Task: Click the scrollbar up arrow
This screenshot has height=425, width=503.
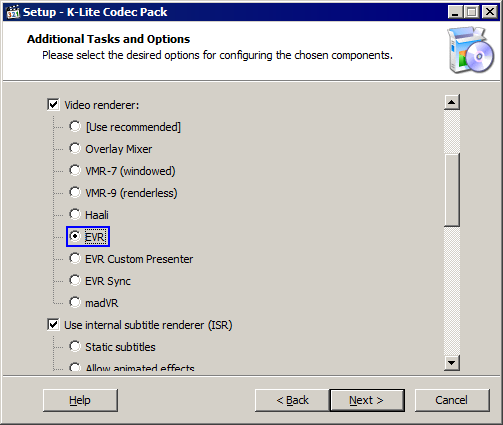Action: click(x=452, y=102)
